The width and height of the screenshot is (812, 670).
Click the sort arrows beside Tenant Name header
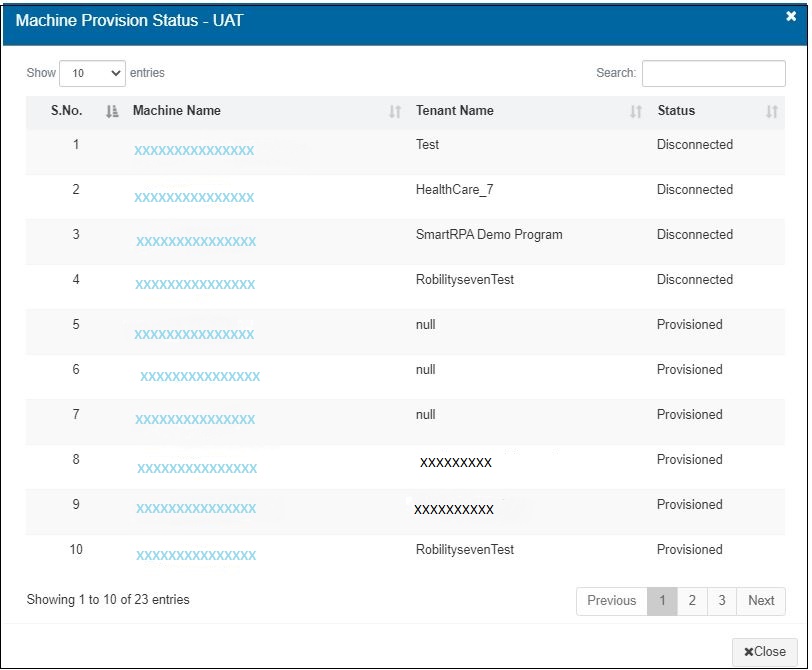(x=636, y=112)
